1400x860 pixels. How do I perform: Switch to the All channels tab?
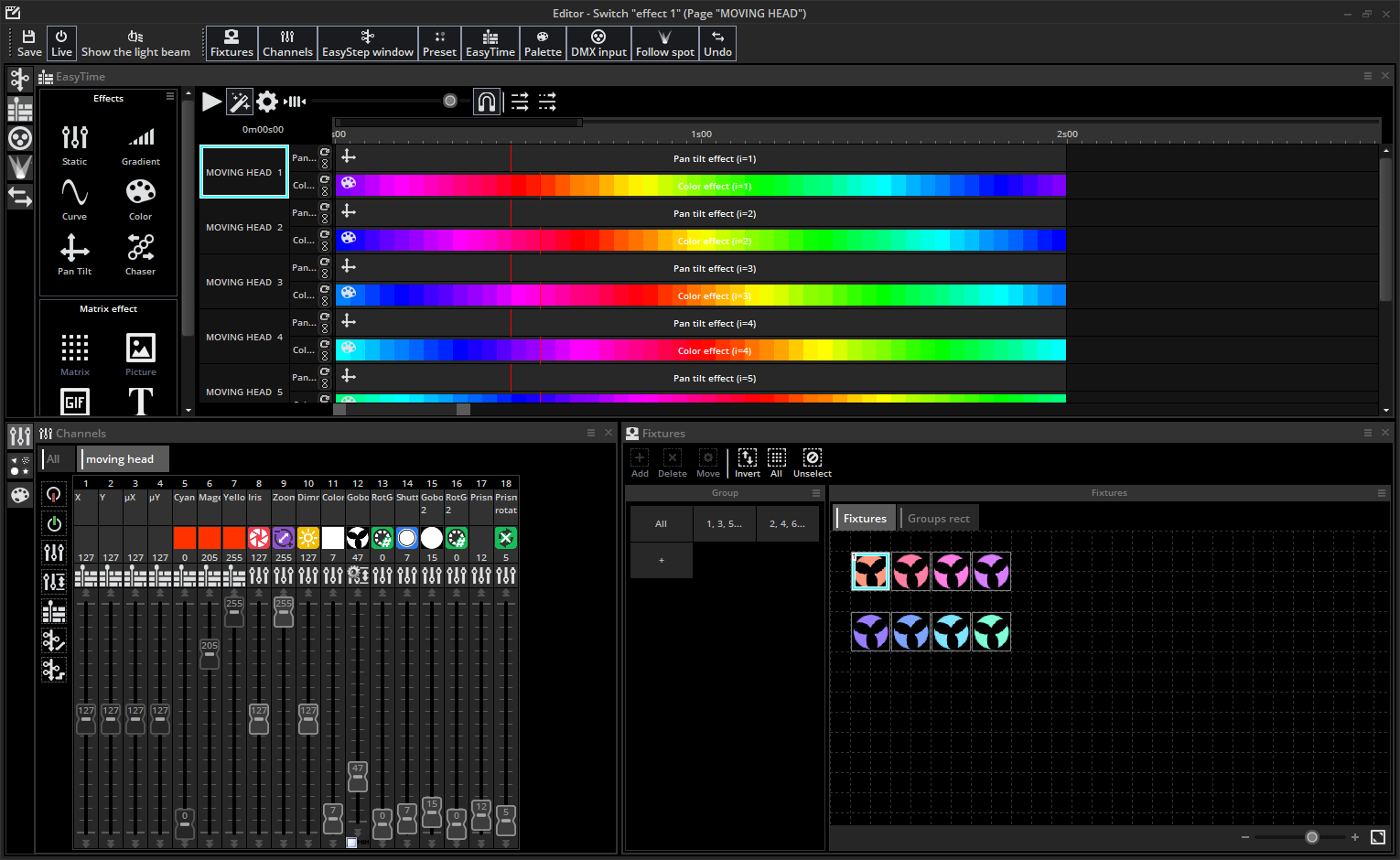pos(54,459)
